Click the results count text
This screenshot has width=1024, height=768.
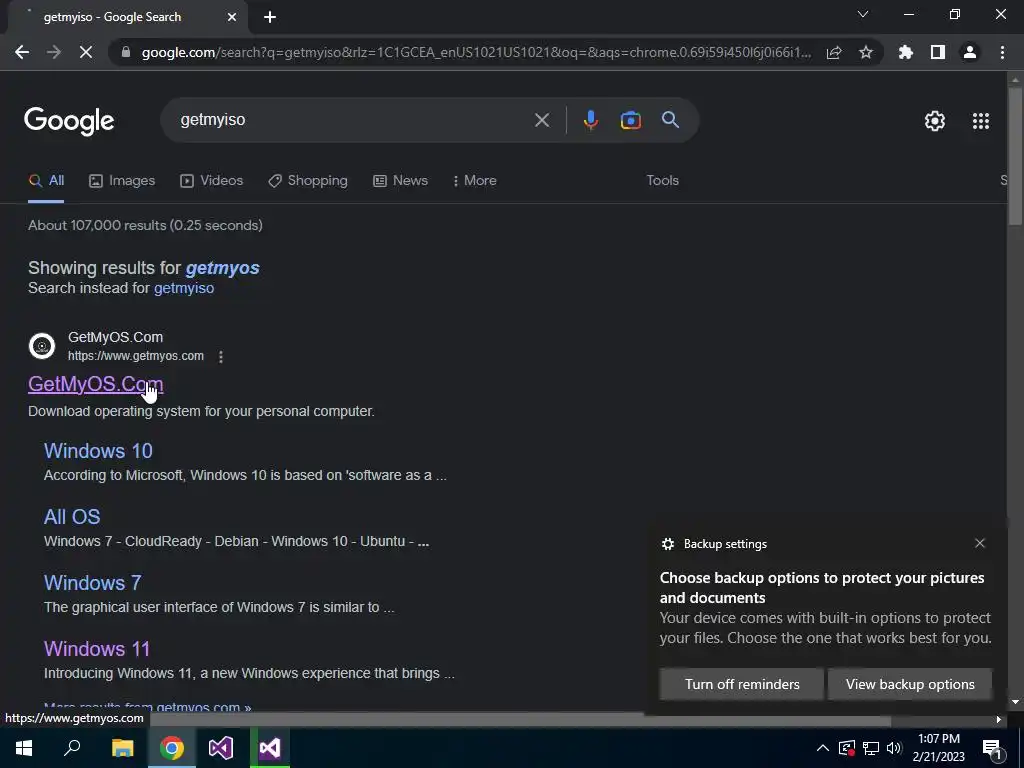145,225
